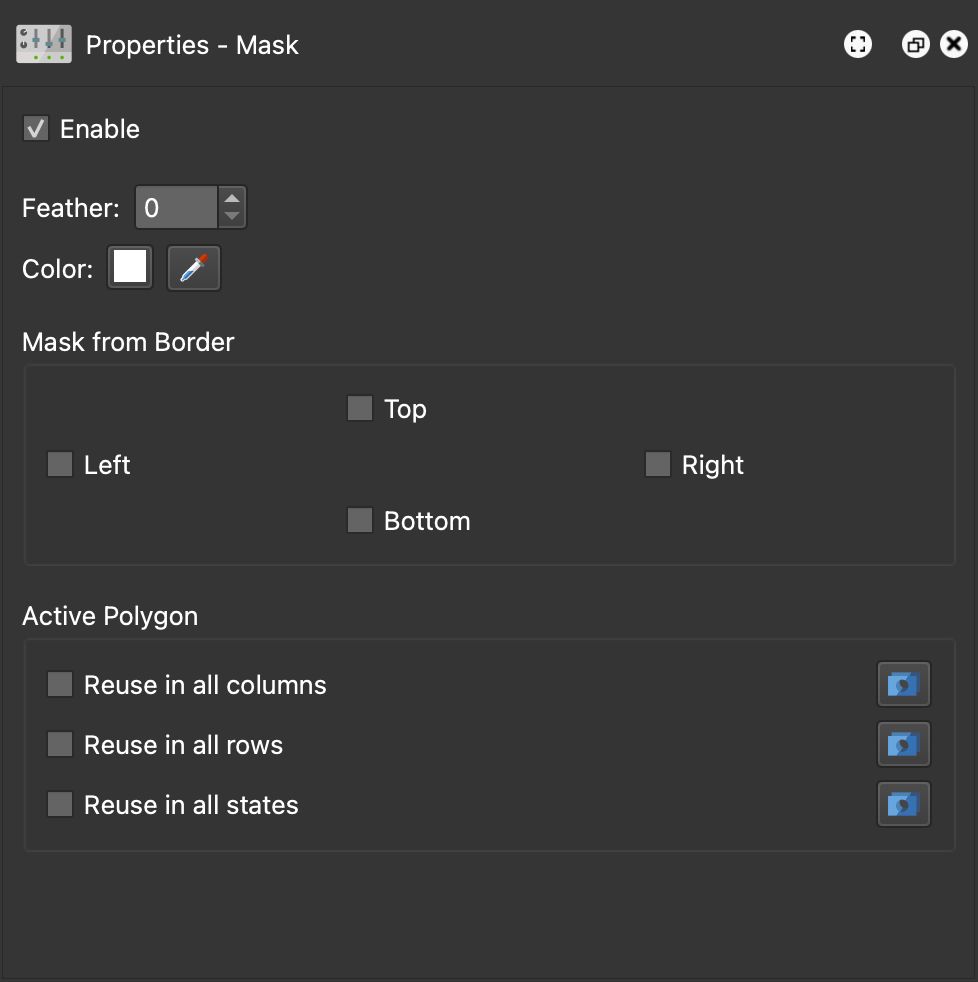Click into the Feather value field

pyautogui.click(x=177, y=207)
